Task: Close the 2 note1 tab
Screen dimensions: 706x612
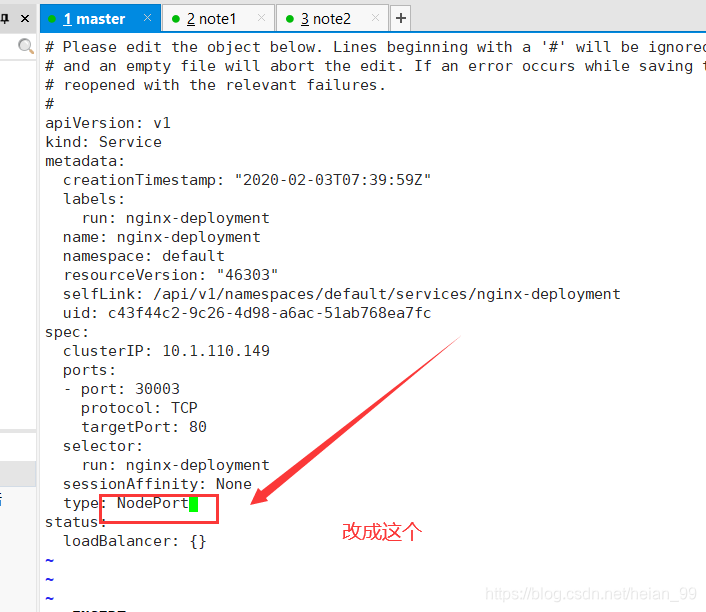Action: 261,18
